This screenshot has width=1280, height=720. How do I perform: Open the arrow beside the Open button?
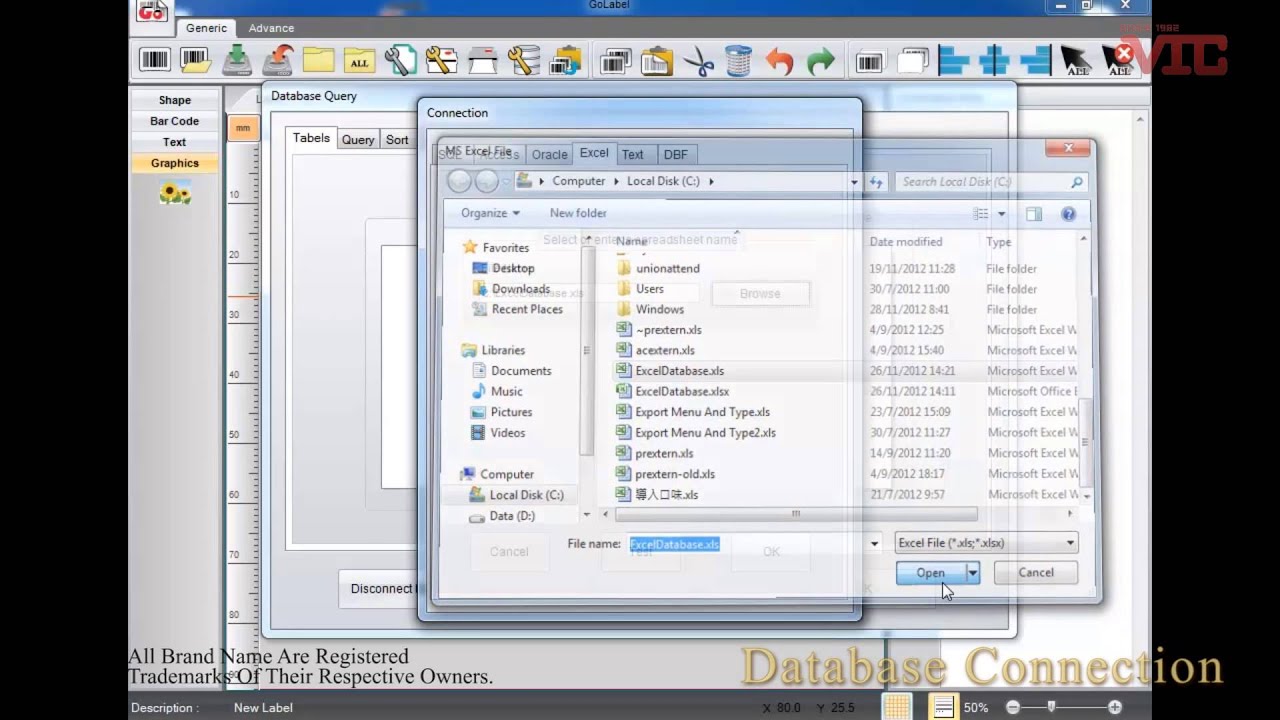(973, 573)
